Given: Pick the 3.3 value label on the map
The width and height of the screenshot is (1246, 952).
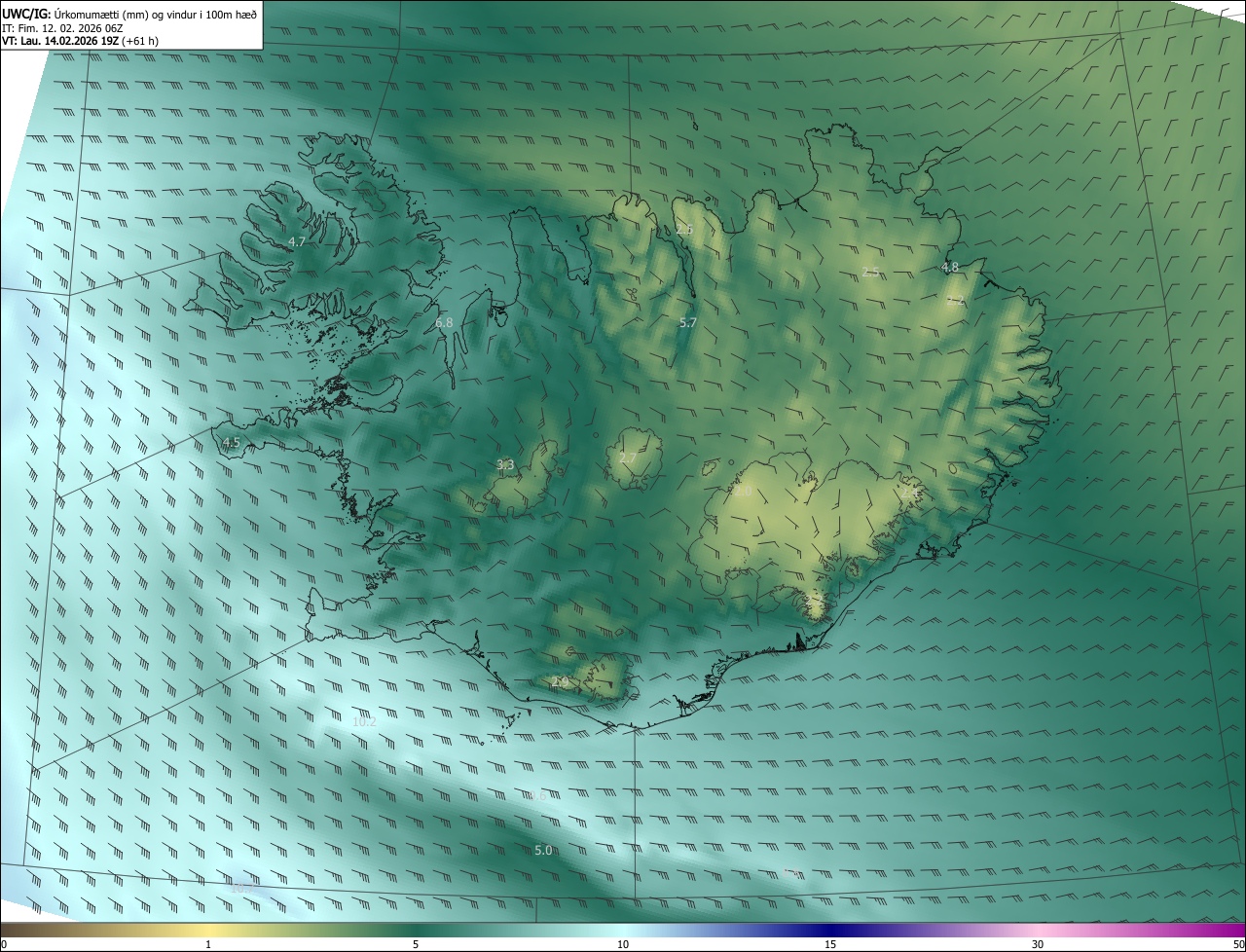Looking at the screenshot, I should point(505,464).
